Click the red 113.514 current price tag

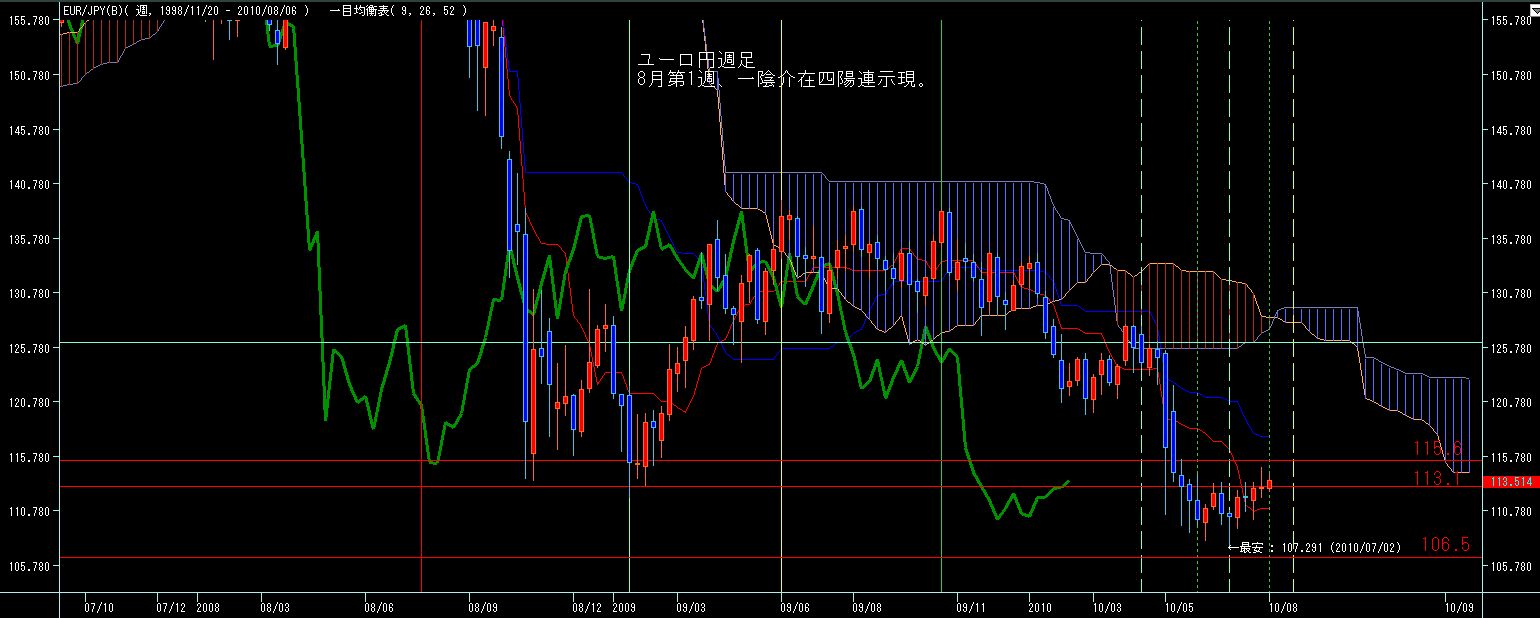1511,482
